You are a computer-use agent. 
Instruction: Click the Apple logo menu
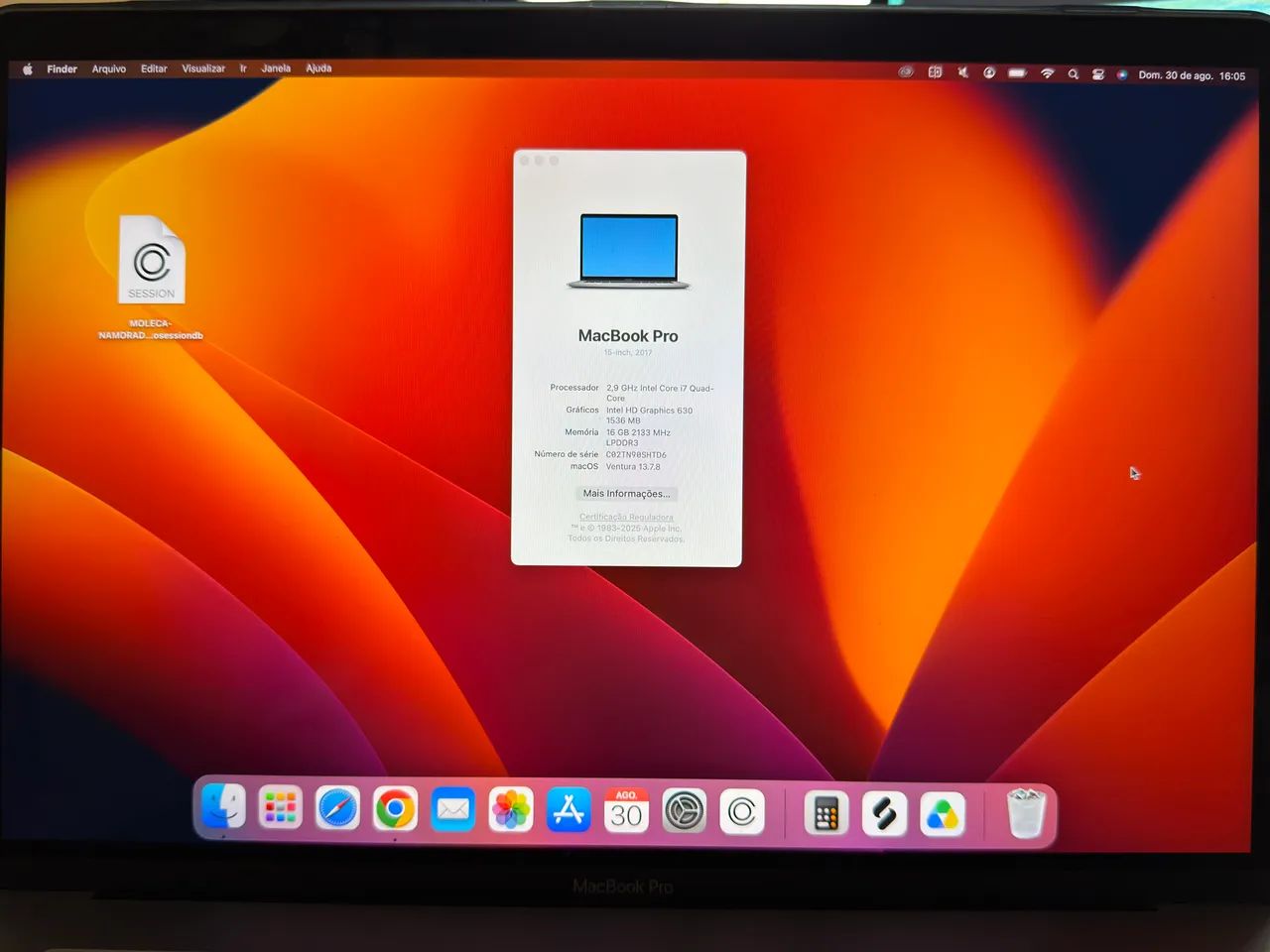click(28, 68)
